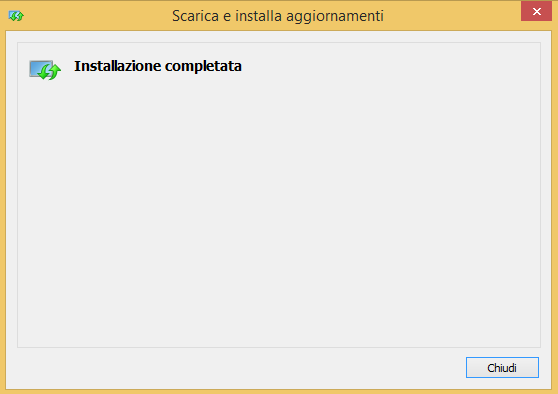
Task: Click the empty title bar space beside the update icon
Action: [x=96, y=16]
